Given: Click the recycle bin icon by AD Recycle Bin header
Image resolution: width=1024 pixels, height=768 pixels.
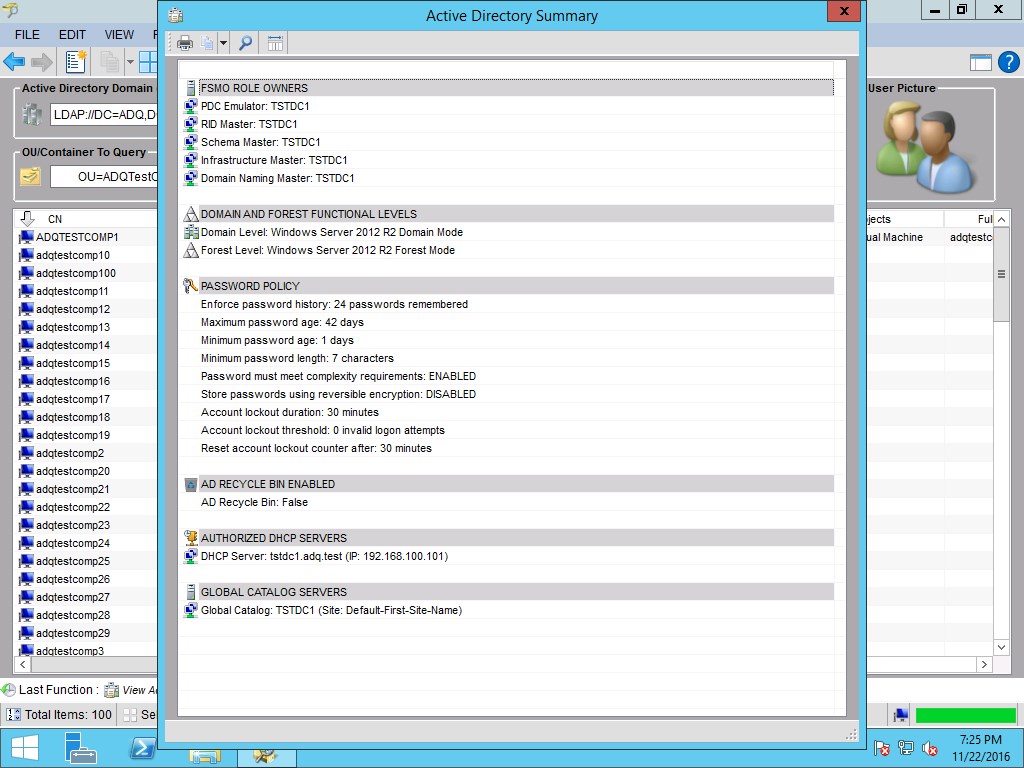Looking at the screenshot, I should point(191,485).
